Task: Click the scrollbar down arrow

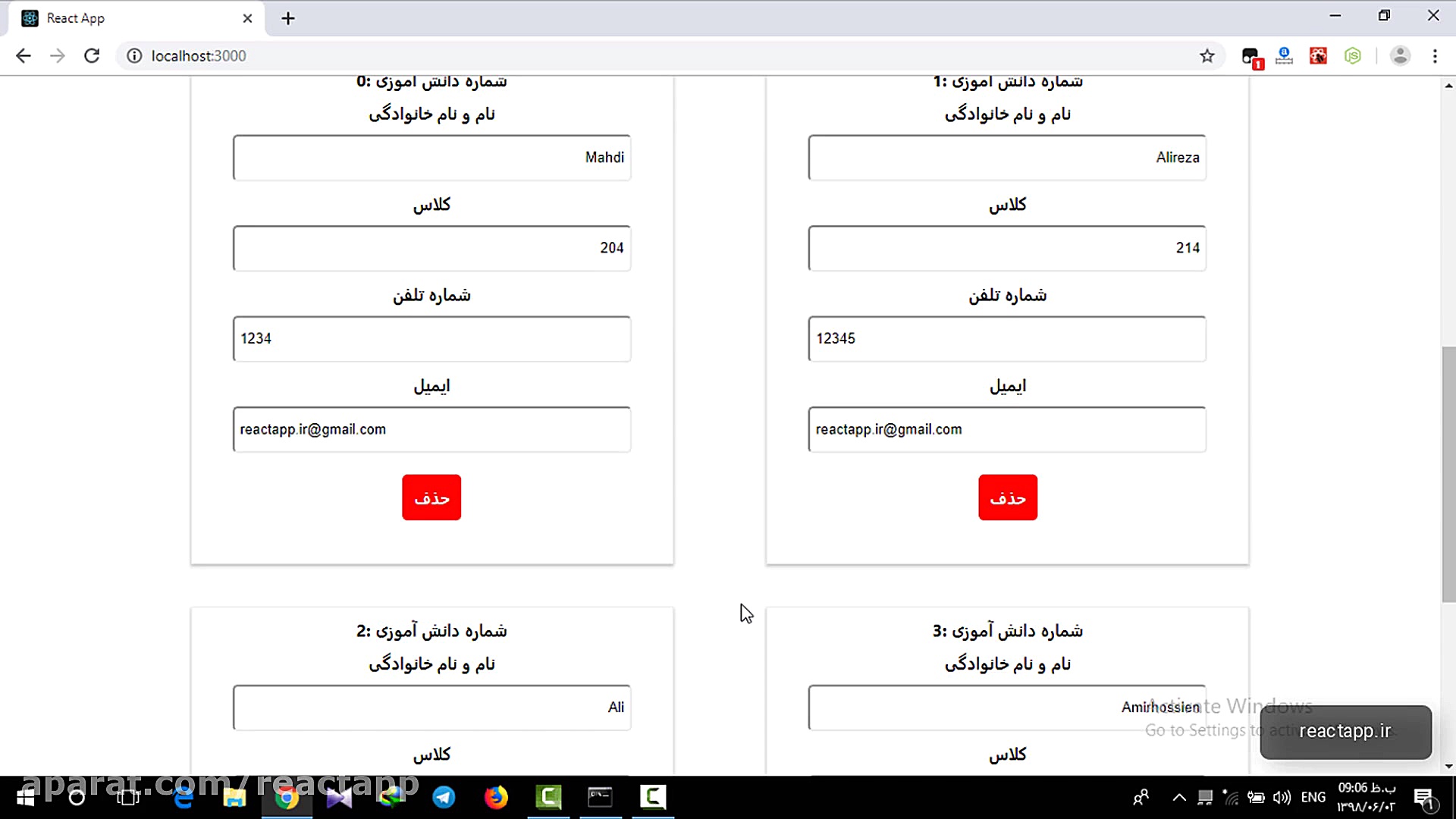Action: click(1449, 767)
